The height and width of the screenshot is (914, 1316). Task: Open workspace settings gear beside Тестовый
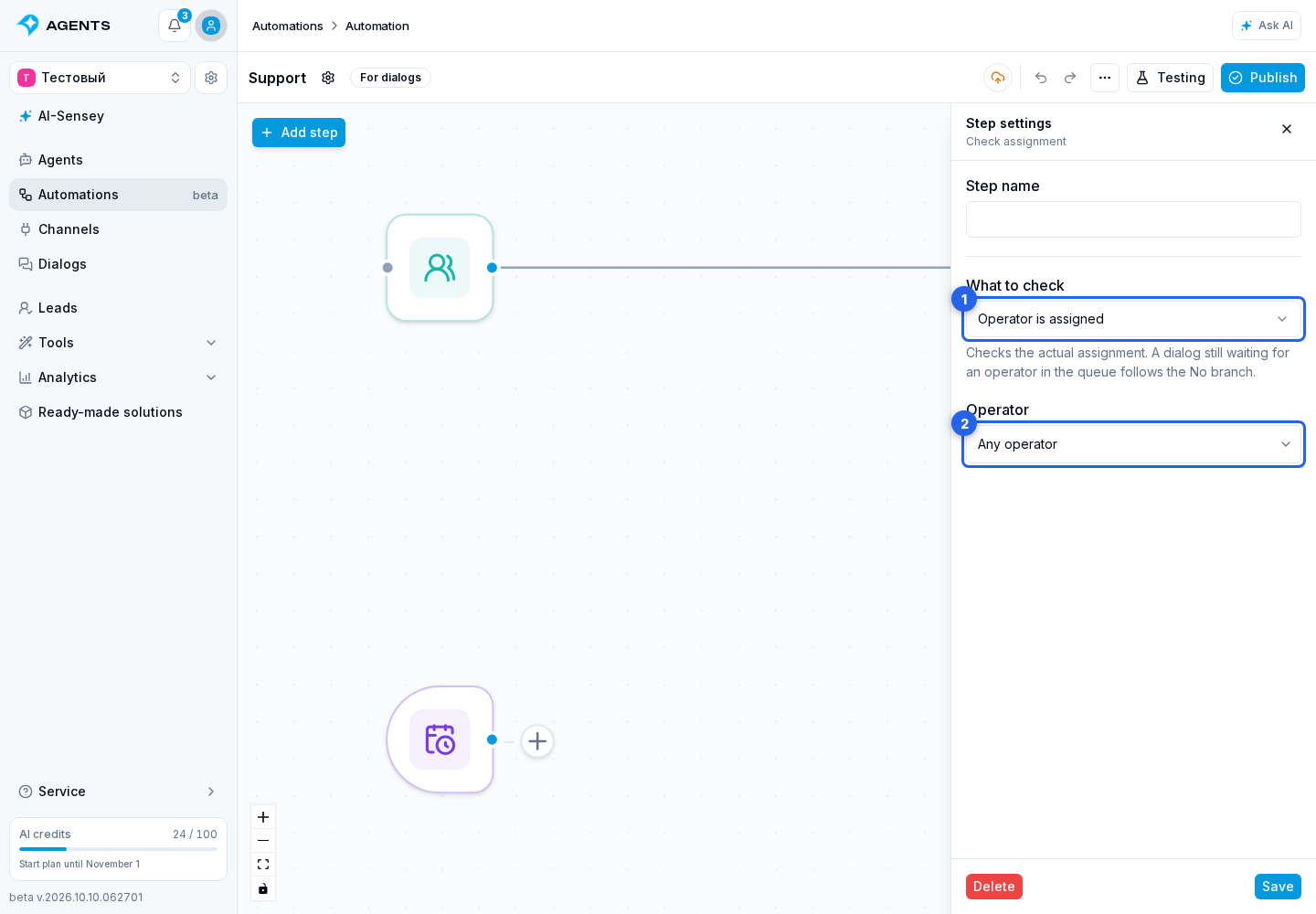coord(211,78)
